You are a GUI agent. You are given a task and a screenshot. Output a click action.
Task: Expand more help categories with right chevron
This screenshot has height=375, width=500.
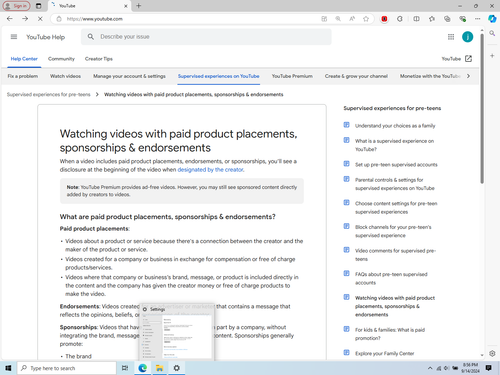[468, 76]
